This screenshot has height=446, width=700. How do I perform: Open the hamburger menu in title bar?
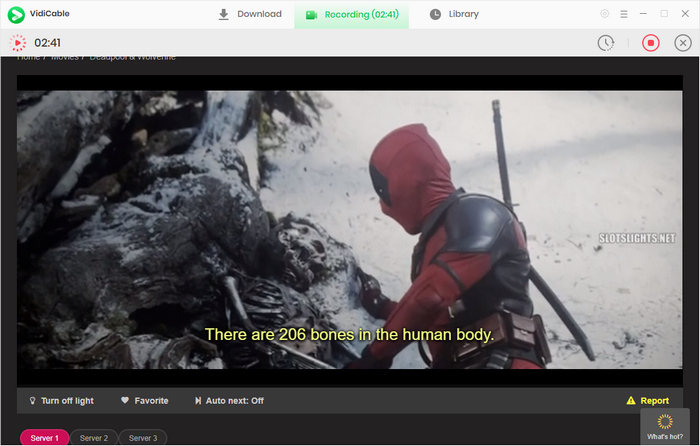624,14
